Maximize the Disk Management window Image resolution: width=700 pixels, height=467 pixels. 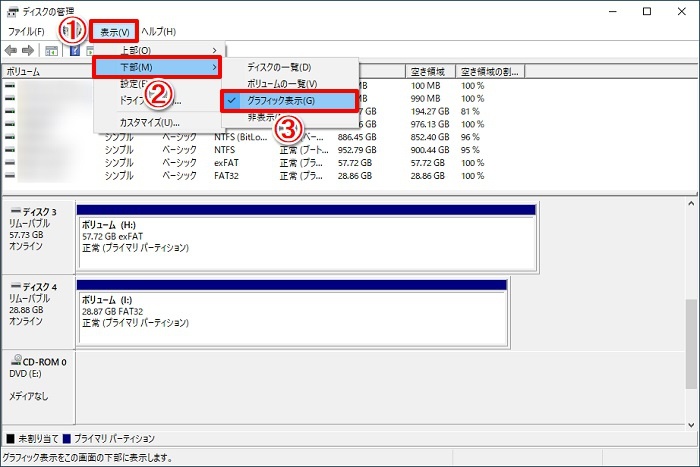point(647,11)
